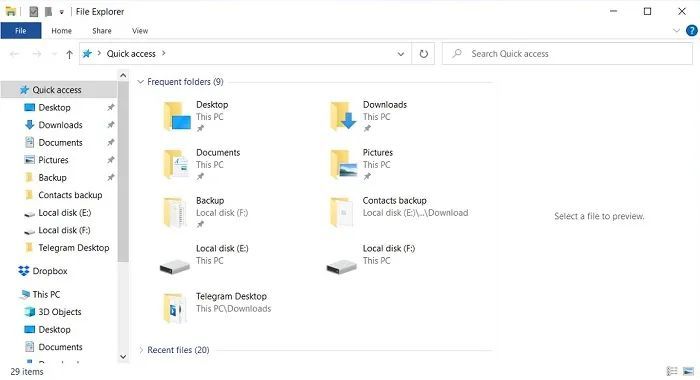Open the Share ribbon tab
The height and width of the screenshot is (380, 700).
click(x=102, y=31)
